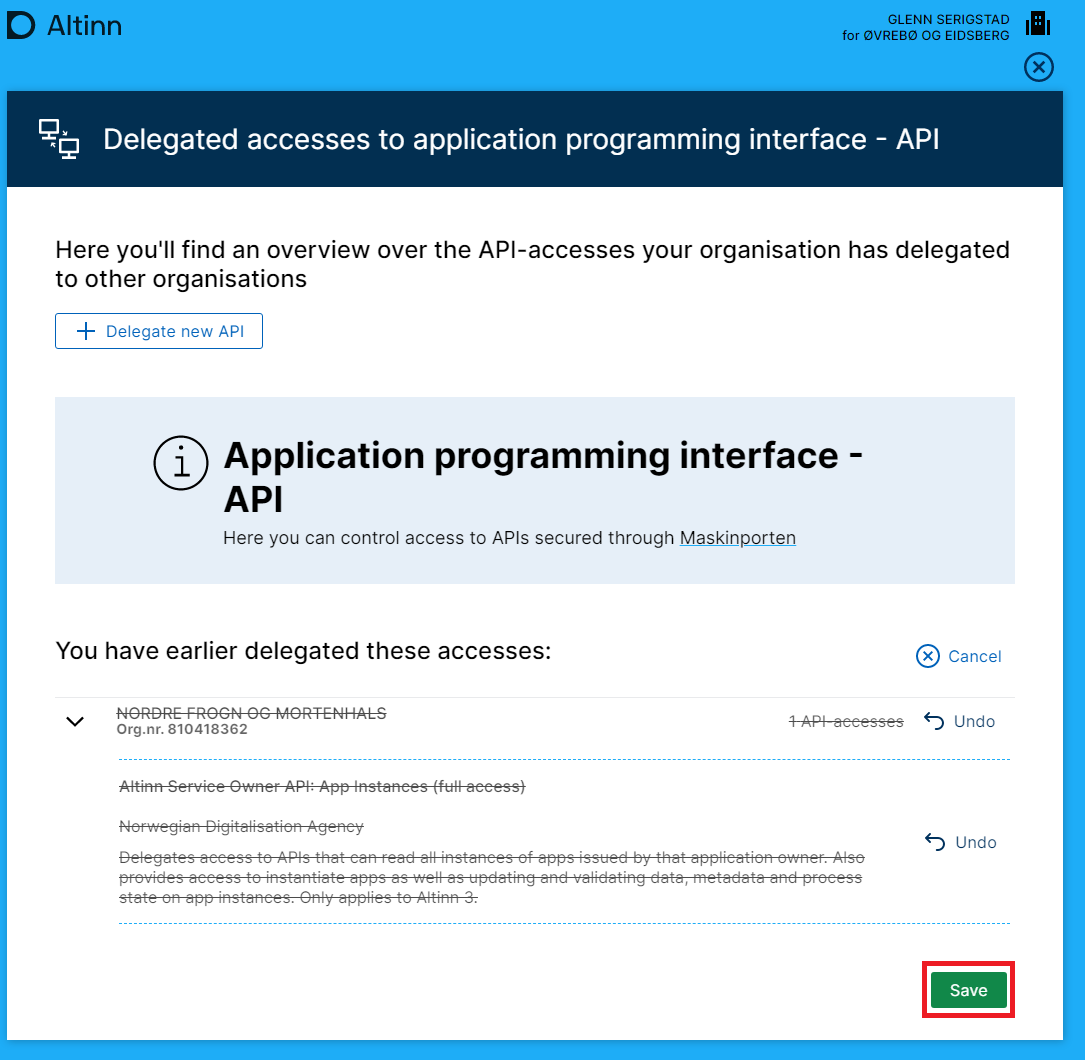The image size is (1085, 1060).
Task: Click the struck-through 1 API-accesses label
Action: (x=846, y=721)
